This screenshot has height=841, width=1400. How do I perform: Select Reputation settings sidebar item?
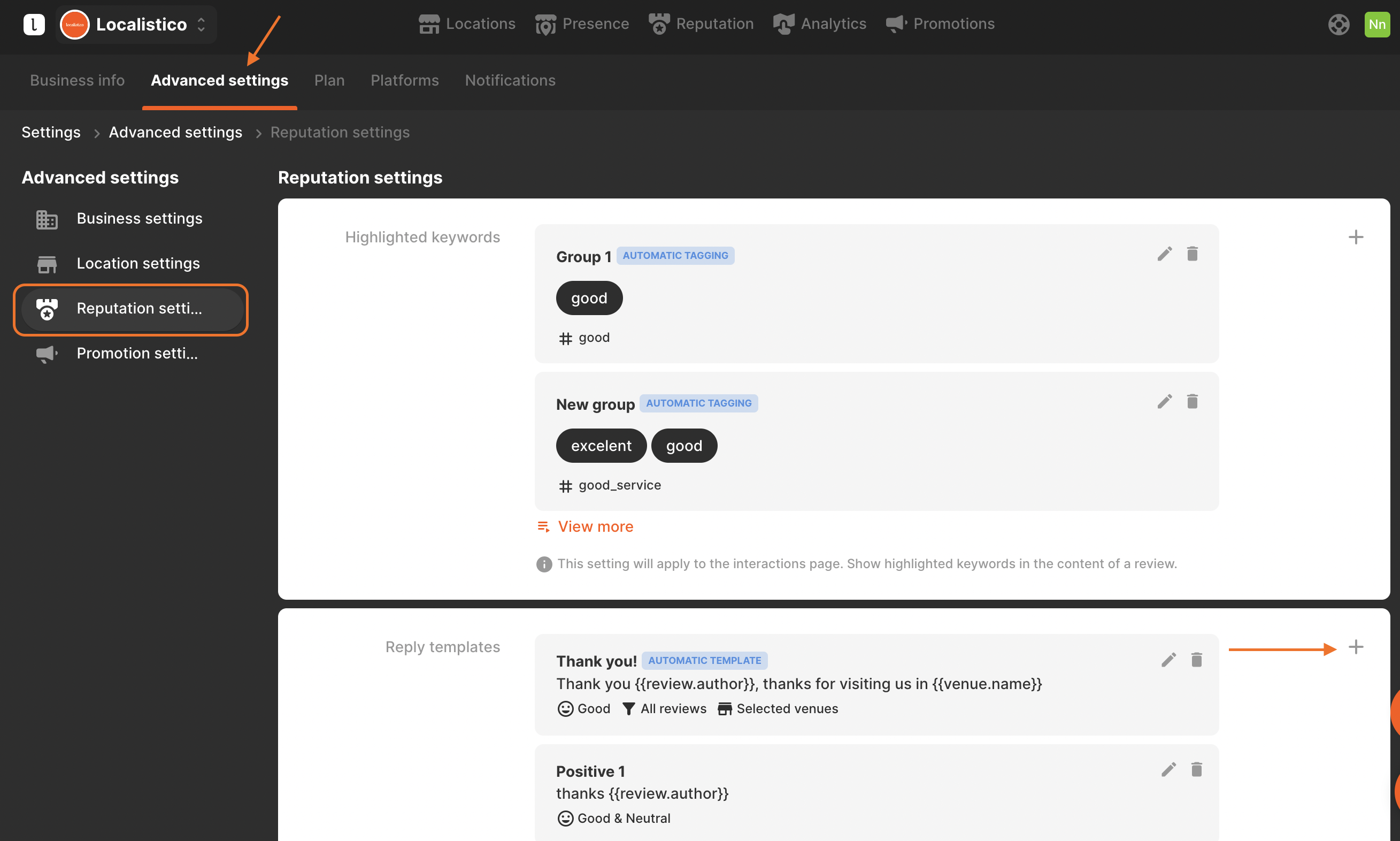click(132, 309)
